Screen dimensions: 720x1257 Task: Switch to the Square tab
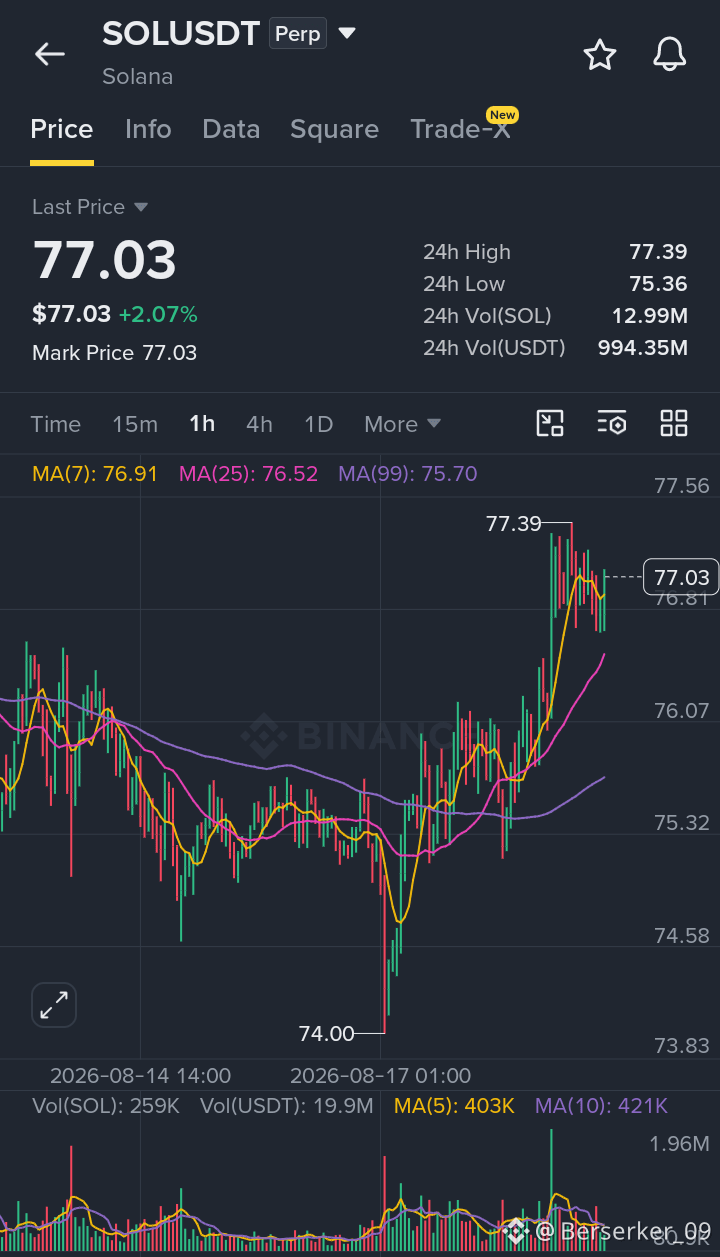[x=334, y=129]
